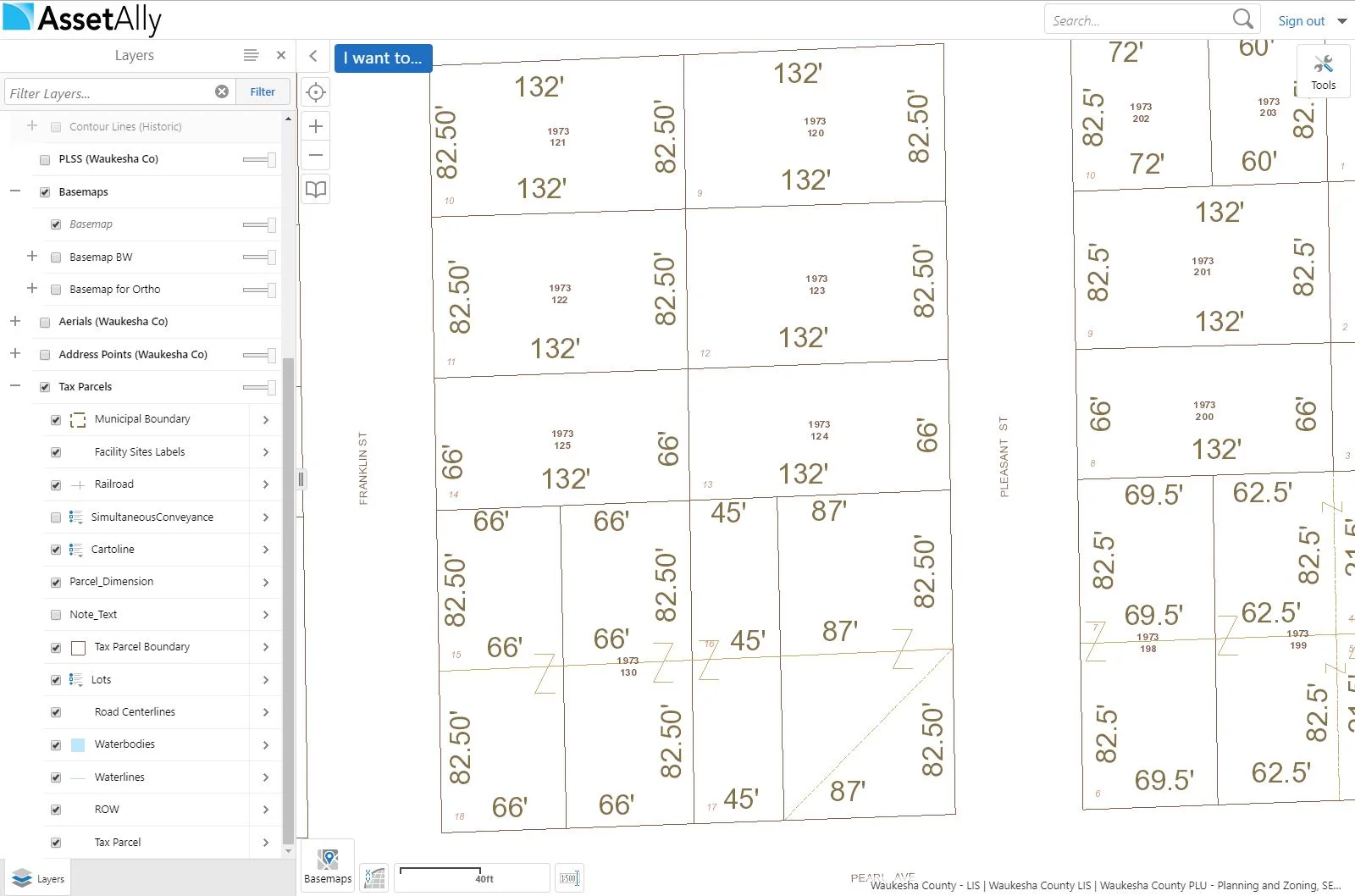
Task: Open the Basemaps switcher
Action: (328, 866)
